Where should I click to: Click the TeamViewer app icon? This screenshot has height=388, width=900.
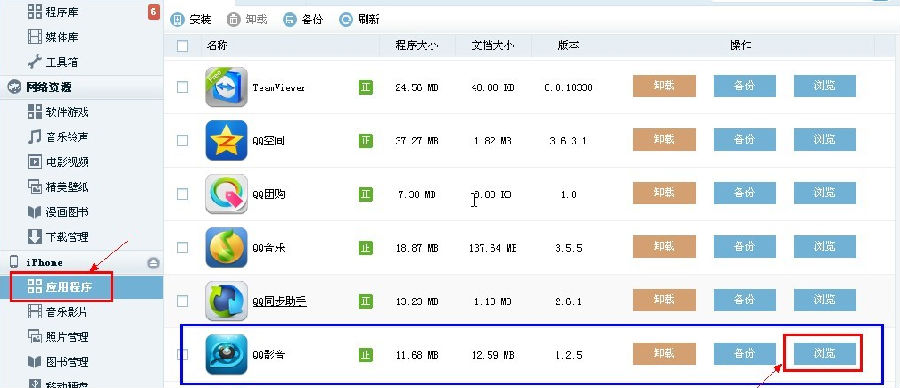[x=226, y=87]
